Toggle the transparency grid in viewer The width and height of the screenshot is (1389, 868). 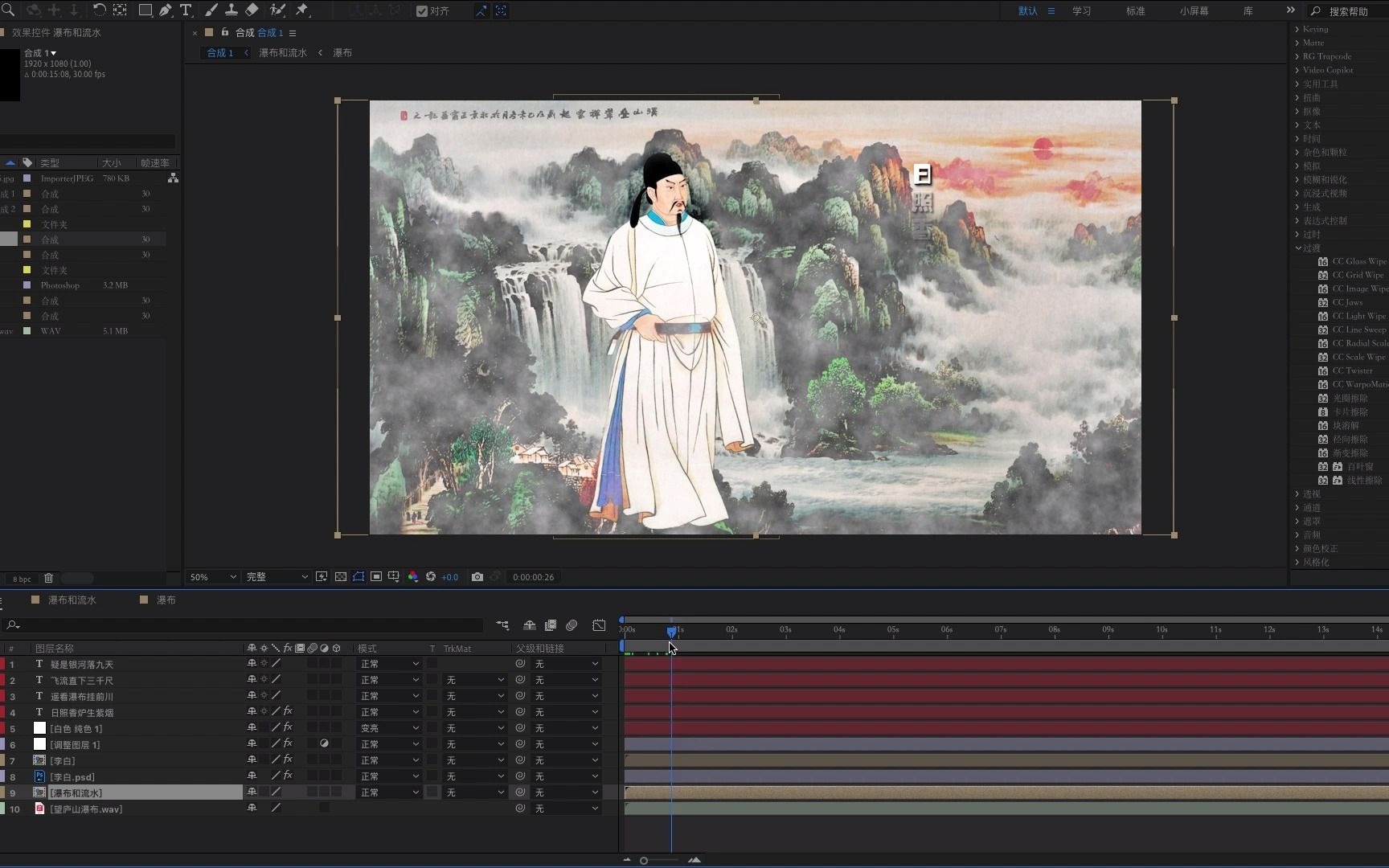point(341,577)
